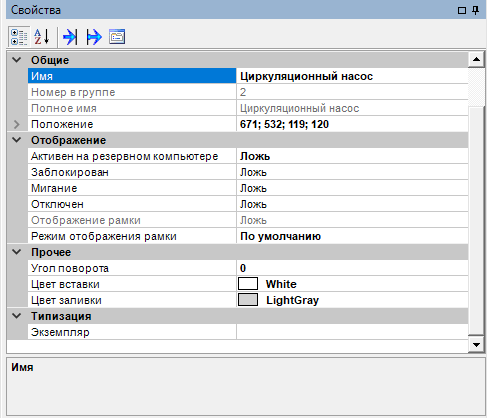Toggle the Свойства panel window position icon

pos(462,11)
